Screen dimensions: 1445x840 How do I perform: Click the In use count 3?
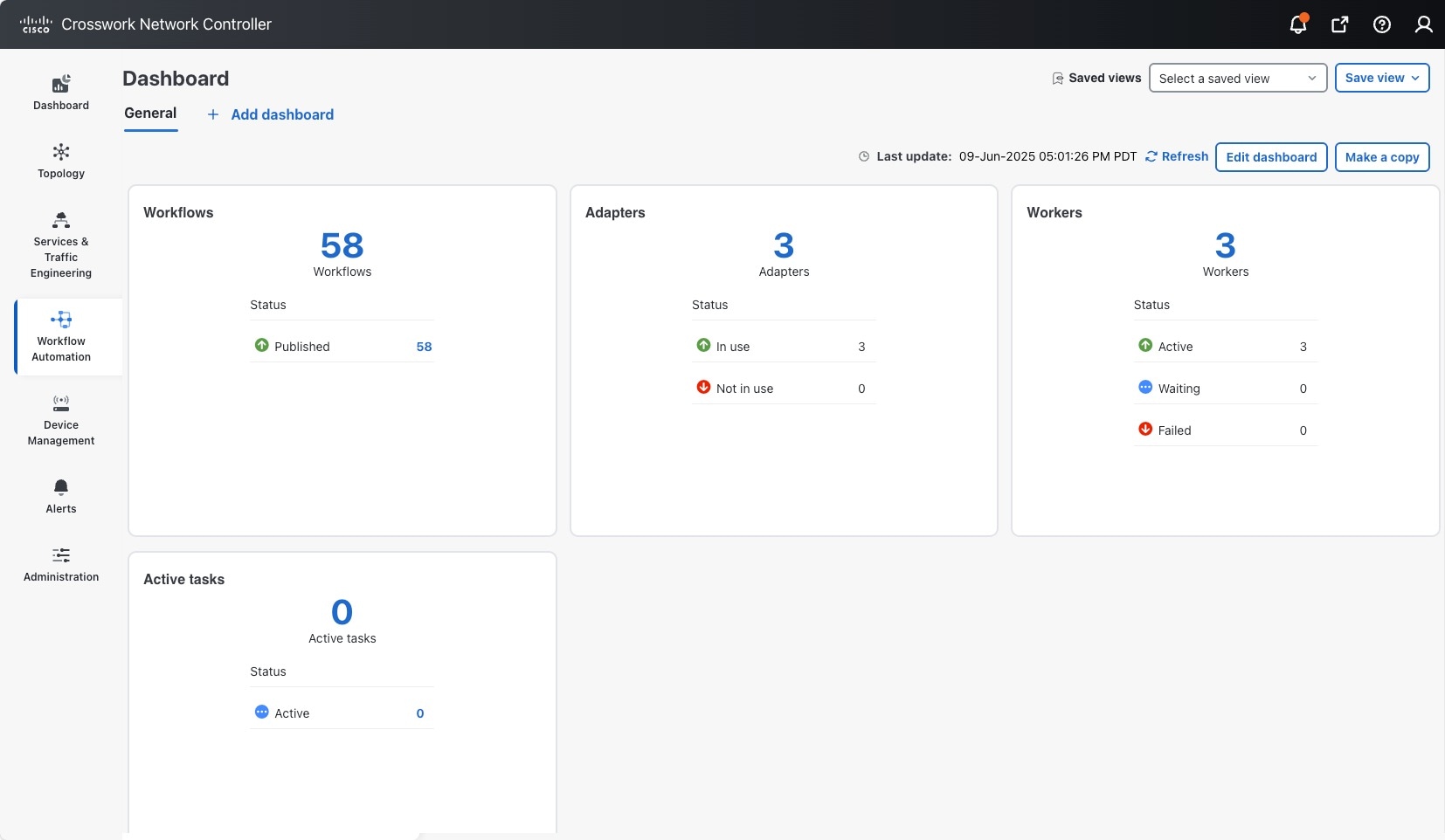861,347
